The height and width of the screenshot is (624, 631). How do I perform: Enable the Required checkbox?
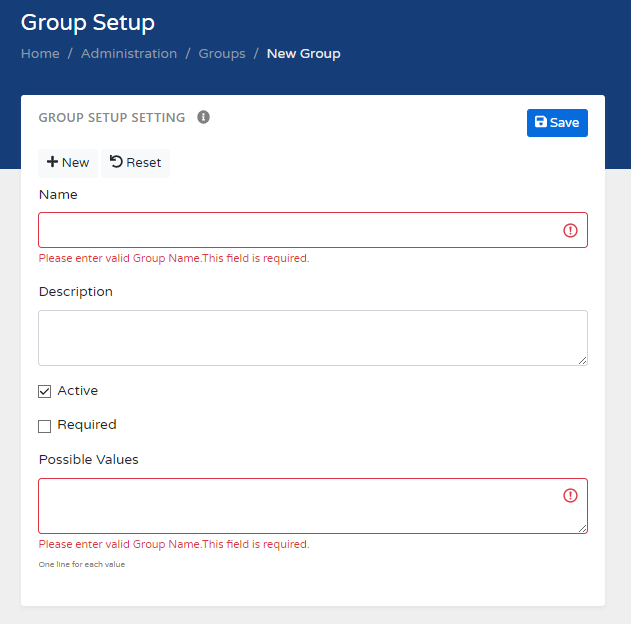pos(45,426)
